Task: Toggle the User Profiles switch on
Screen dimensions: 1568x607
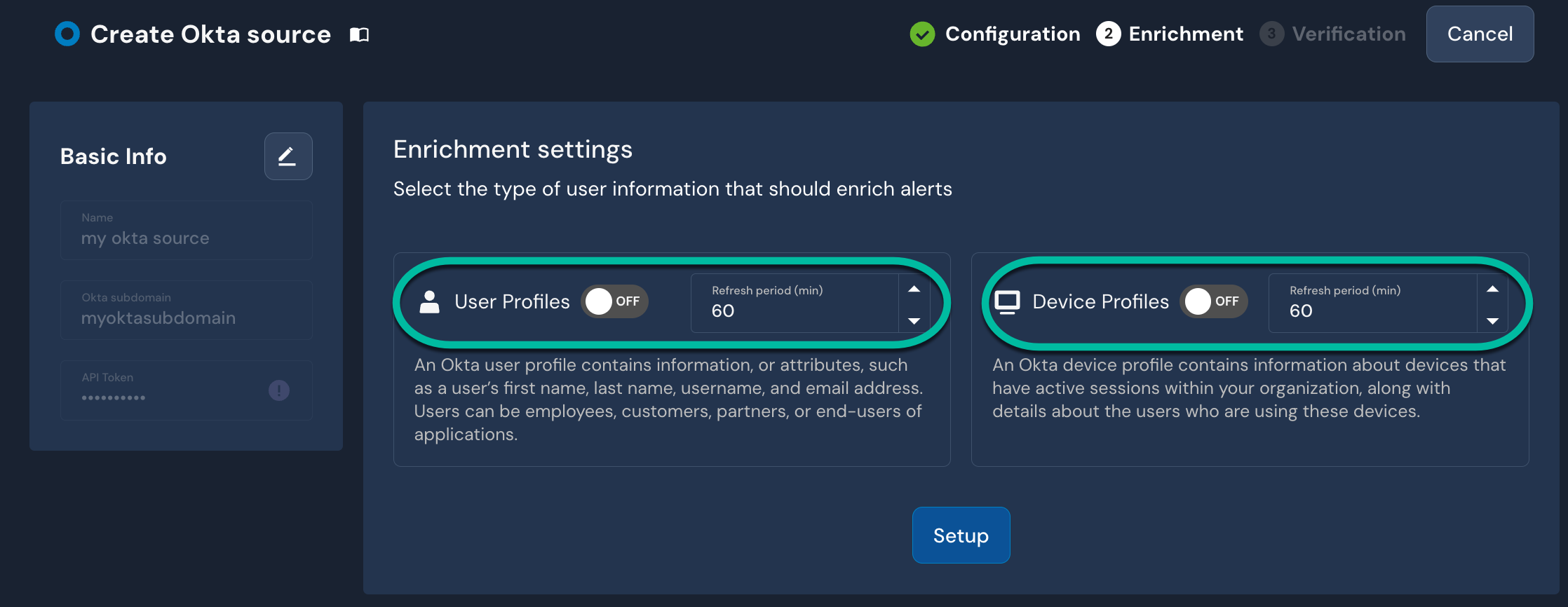Action: (x=614, y=301)
